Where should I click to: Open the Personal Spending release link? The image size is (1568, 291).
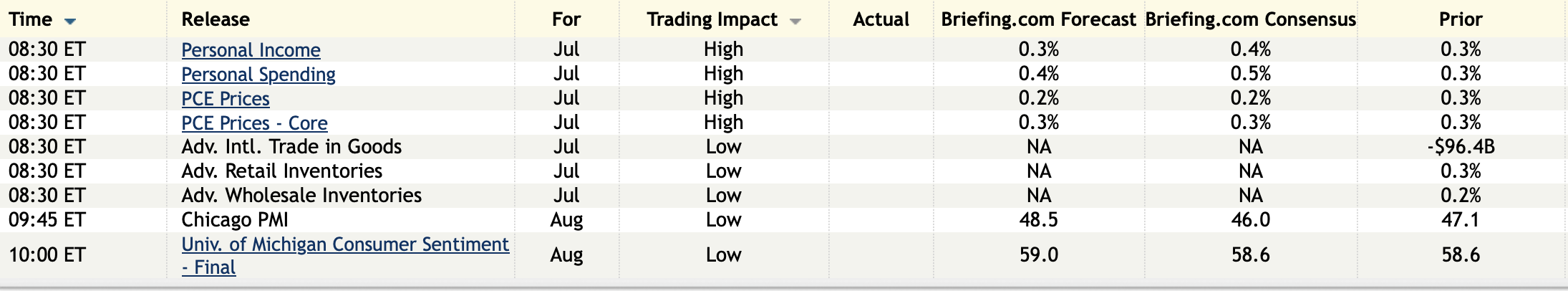[x=258, y=75]
